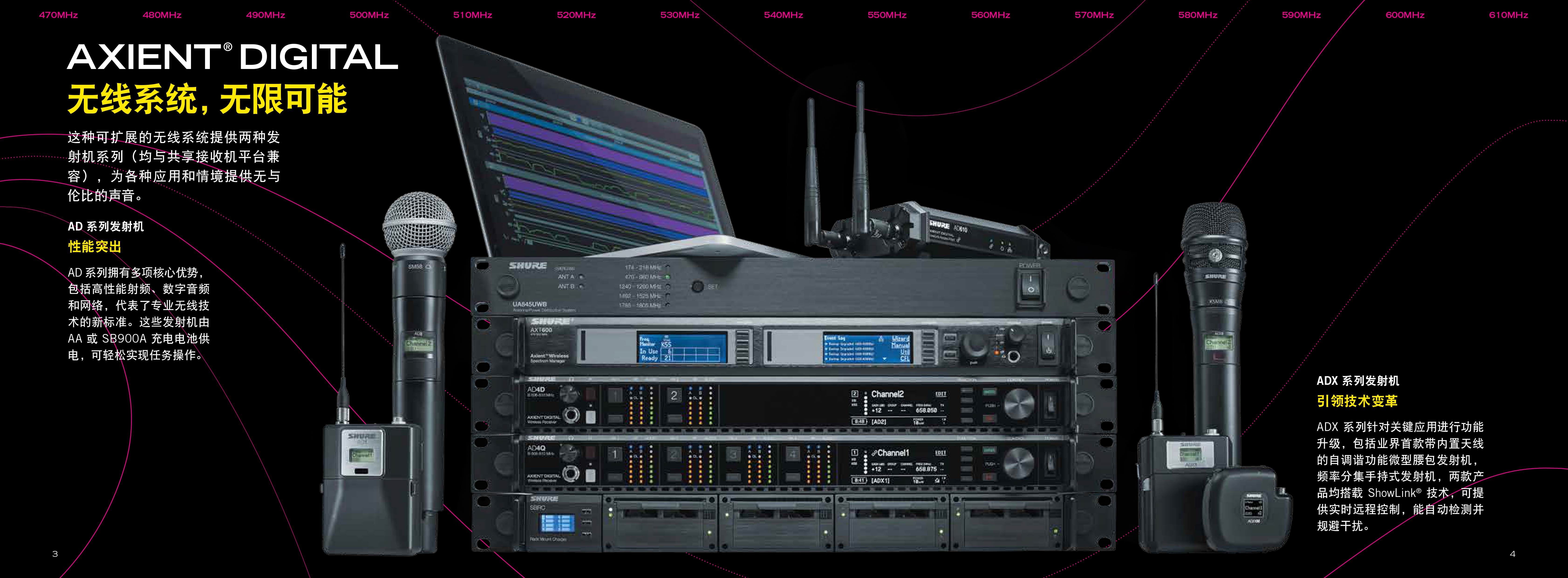
Task: Click the UA845UWB model label
Action: point(530,304)
